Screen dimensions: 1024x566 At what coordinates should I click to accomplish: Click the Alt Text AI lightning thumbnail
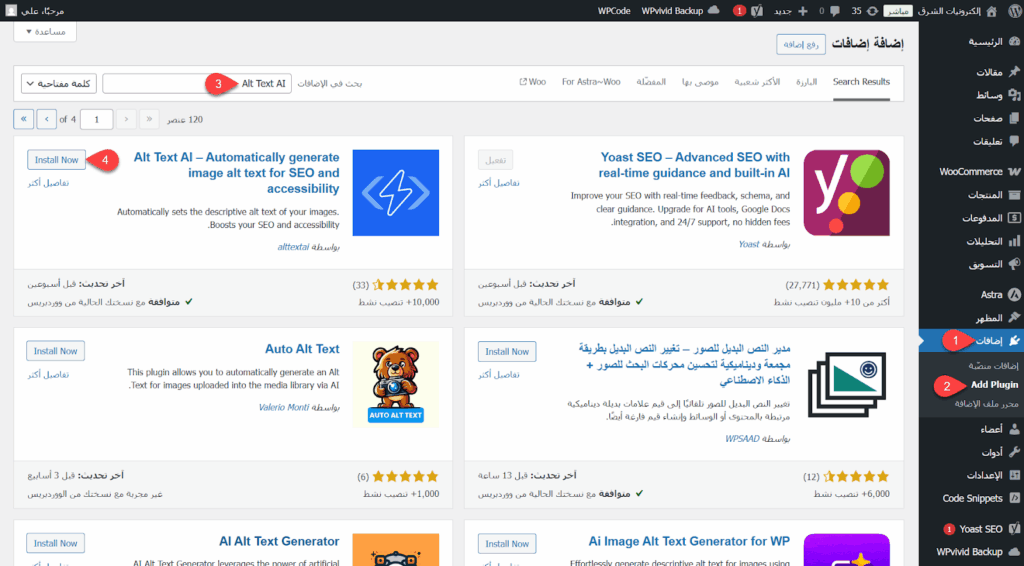pyautogui.click(x=396, y=193)
